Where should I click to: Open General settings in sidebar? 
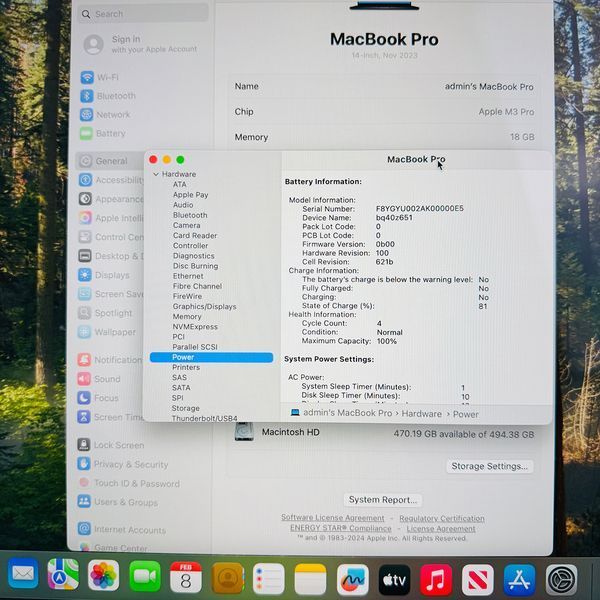[x=111, y=161]
